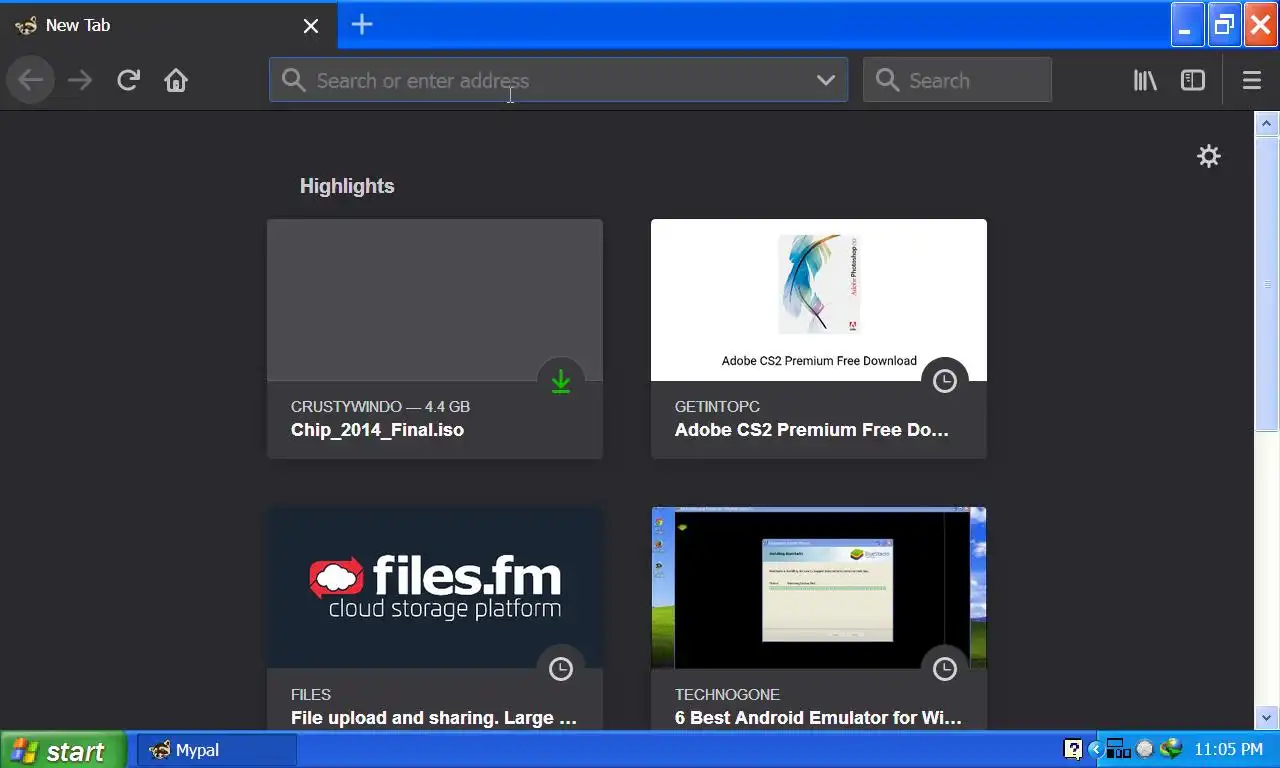Open the Android emulator article thumbnail
The width and height of the screenshot is (1280, 768).
pos(819,588)
